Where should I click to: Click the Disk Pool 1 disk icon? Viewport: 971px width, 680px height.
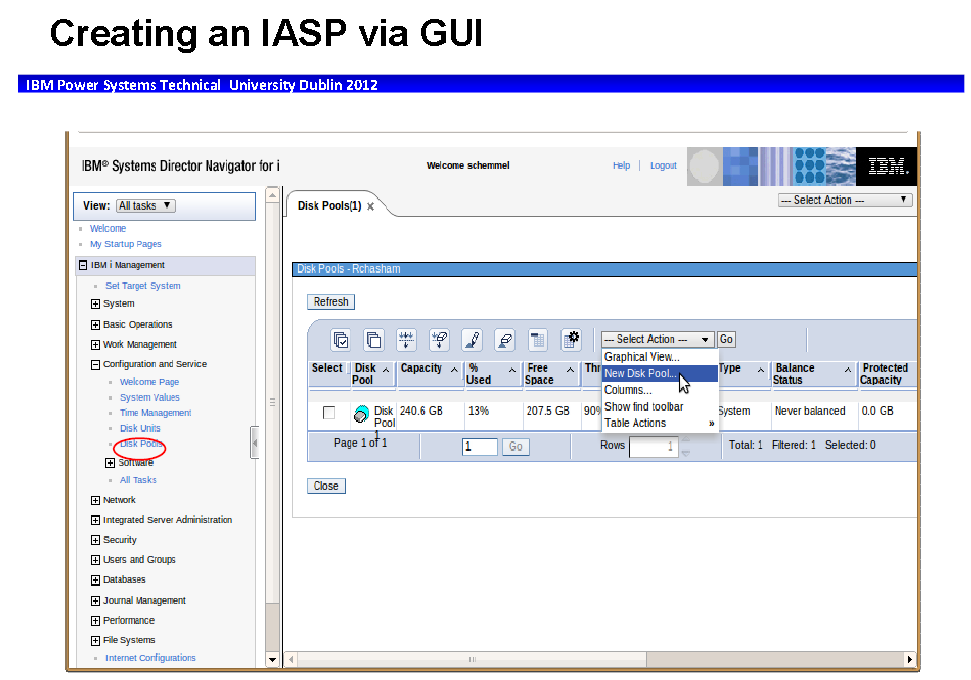coord(361,414)
